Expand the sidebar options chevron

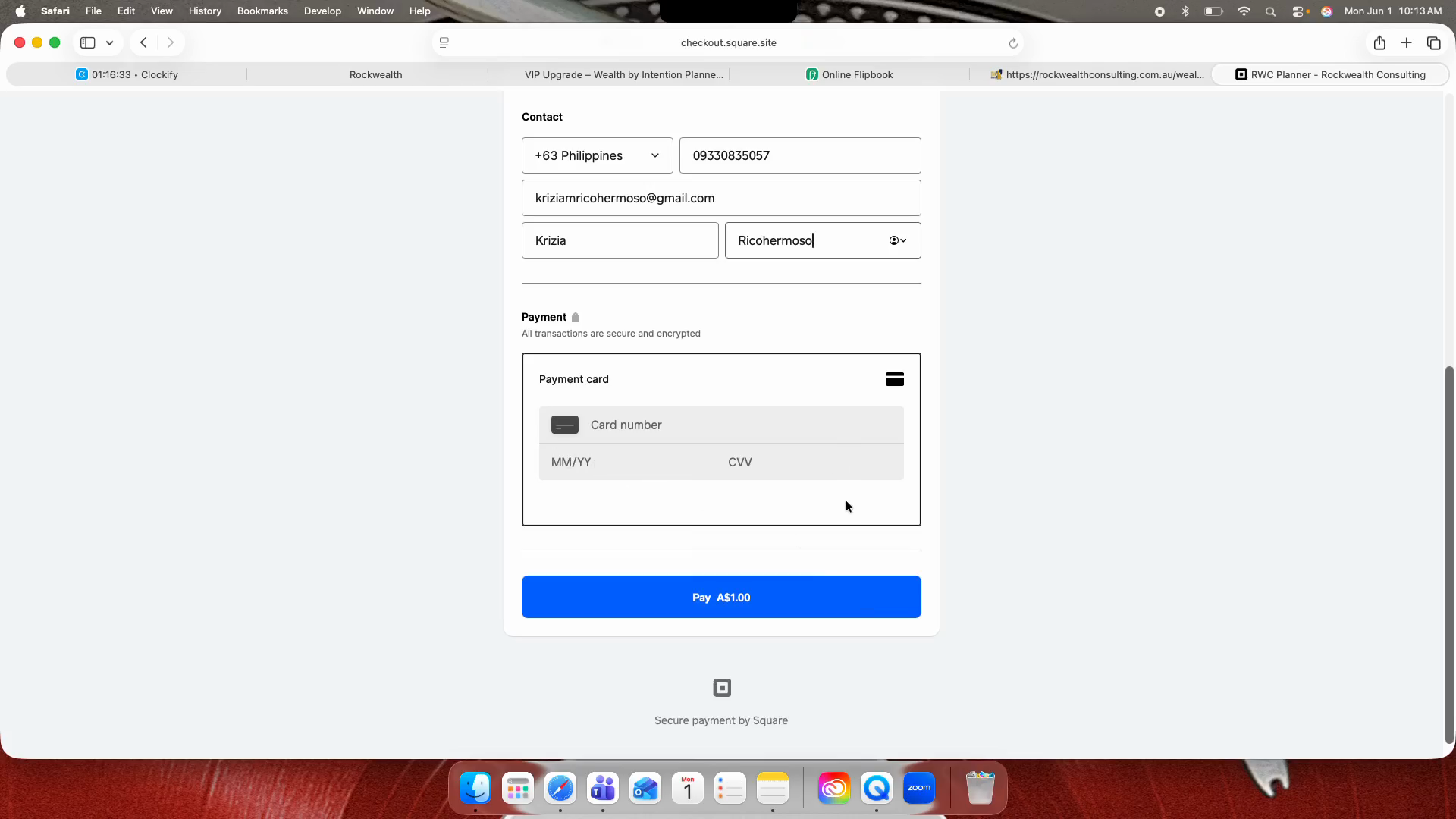coord(110,42)
